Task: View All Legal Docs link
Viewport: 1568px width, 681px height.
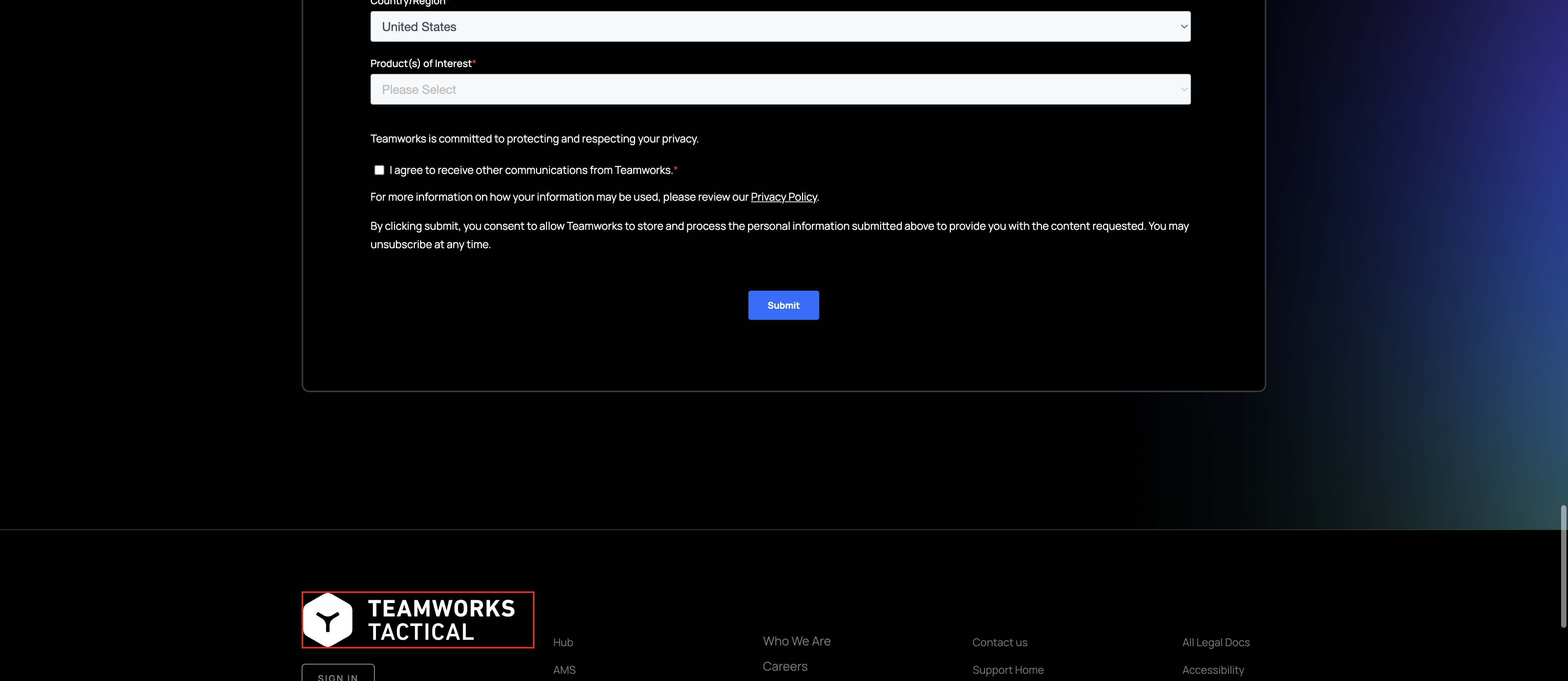Action: [x=1215, y=642]
